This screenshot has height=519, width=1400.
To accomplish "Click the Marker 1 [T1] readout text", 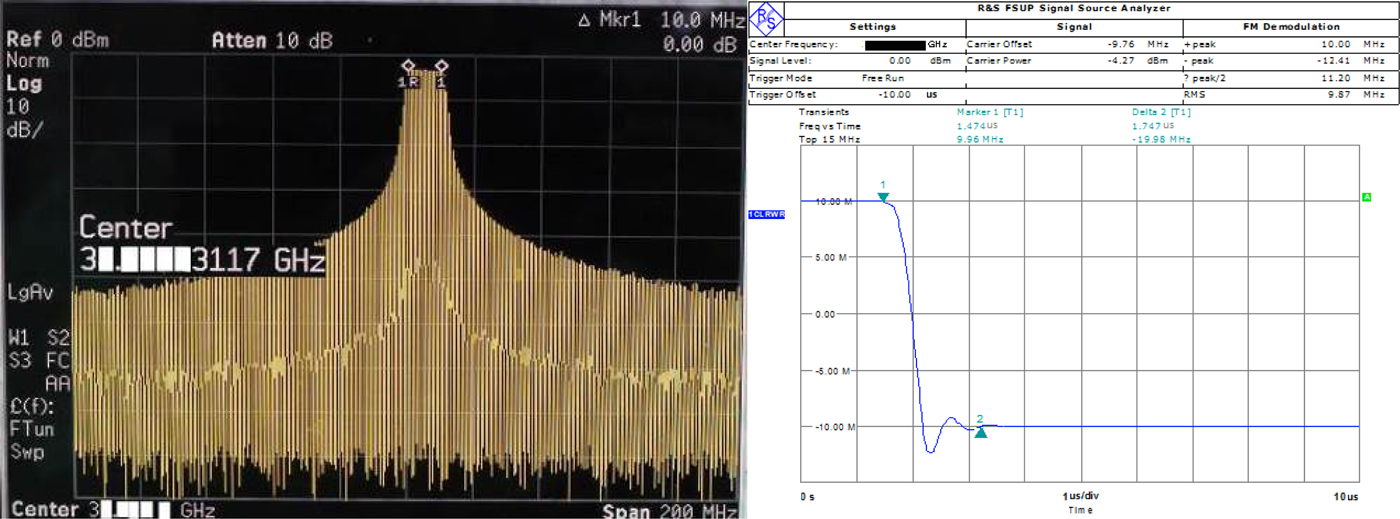I will point(989,112).
